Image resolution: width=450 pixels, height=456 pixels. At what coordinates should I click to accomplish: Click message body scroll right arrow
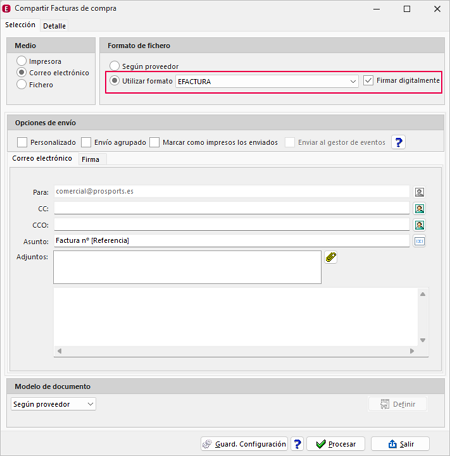click(x=412, y=351)
